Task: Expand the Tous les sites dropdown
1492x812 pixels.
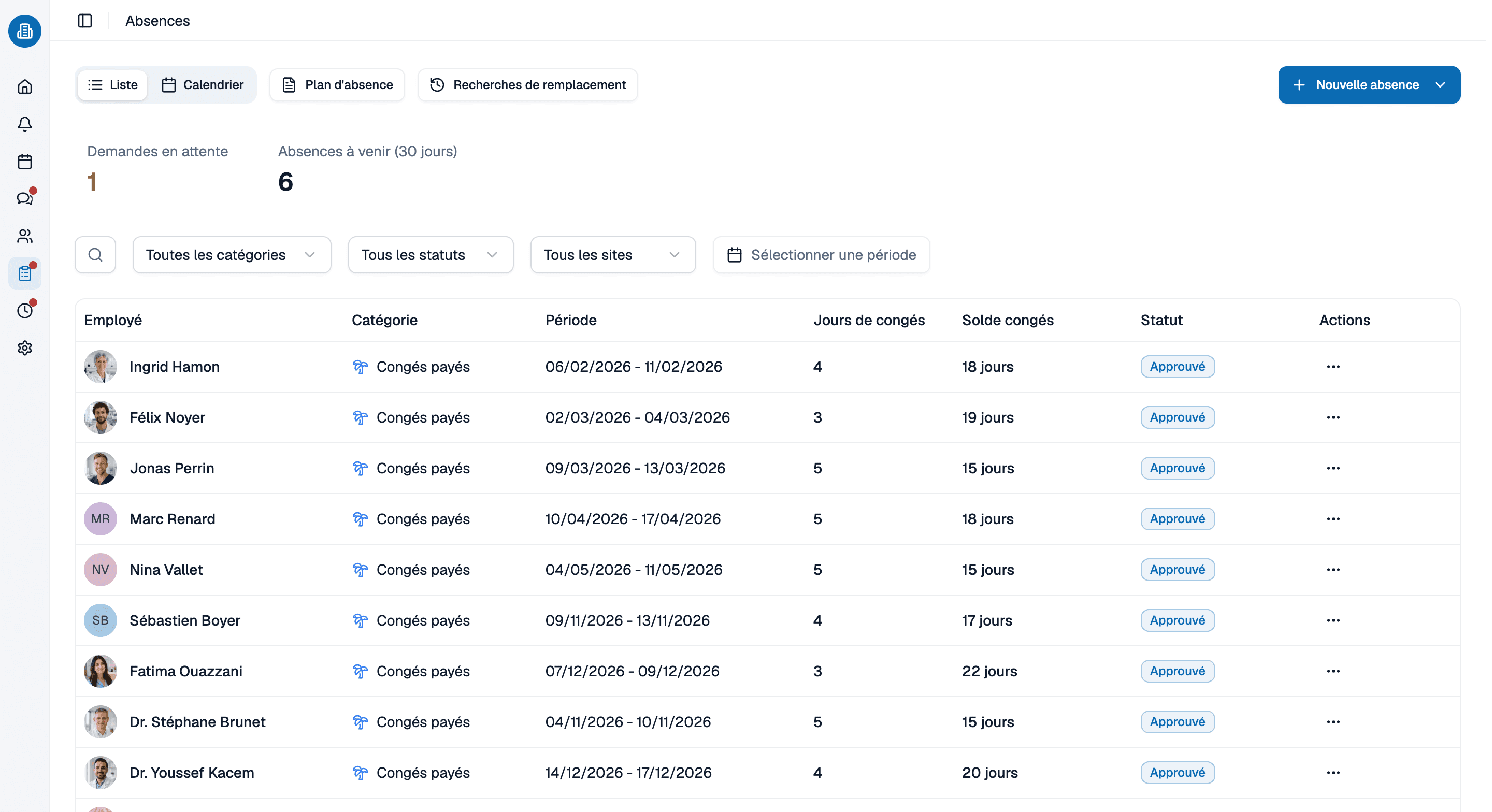Action: coord(613,255)
